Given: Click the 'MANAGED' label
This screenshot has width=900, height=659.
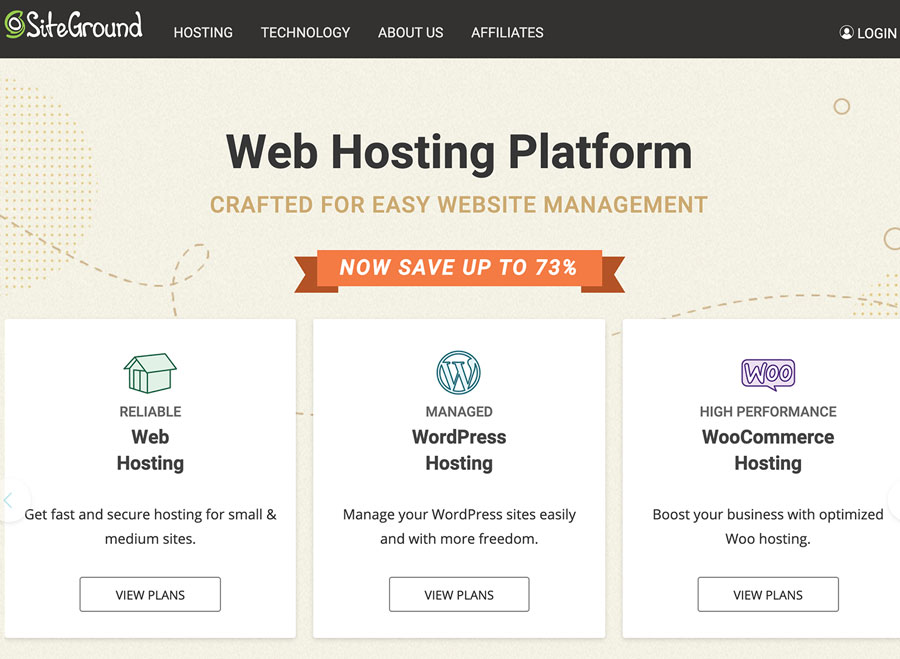Looking at the screenshot, I should tap(459, 412).
